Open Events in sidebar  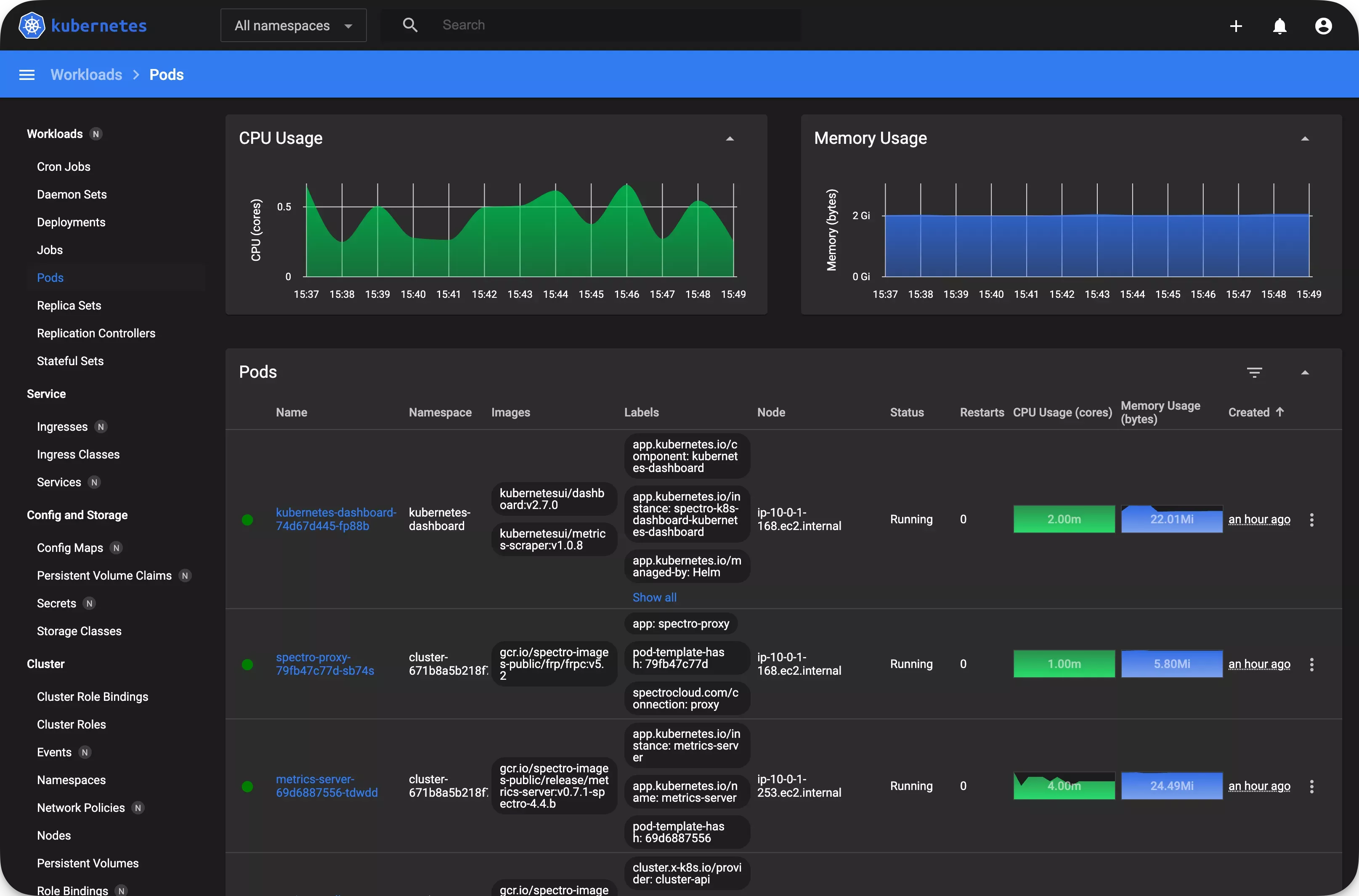54,753
